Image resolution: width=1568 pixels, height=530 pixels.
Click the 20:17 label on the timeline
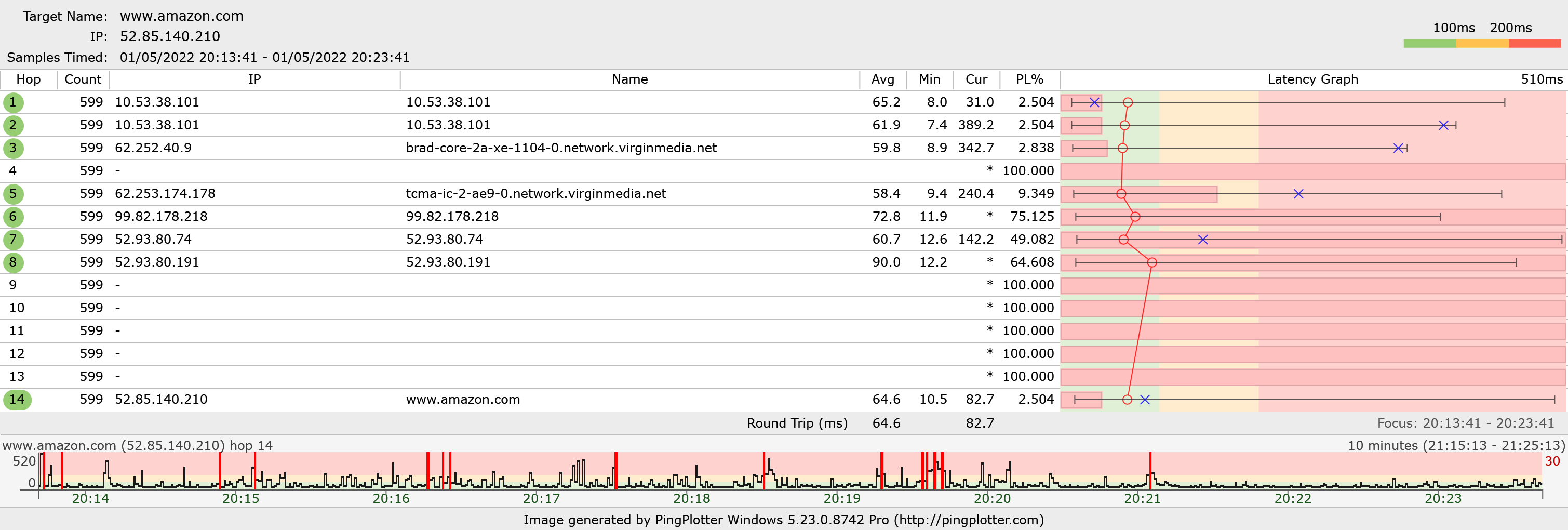click(541, 498)
